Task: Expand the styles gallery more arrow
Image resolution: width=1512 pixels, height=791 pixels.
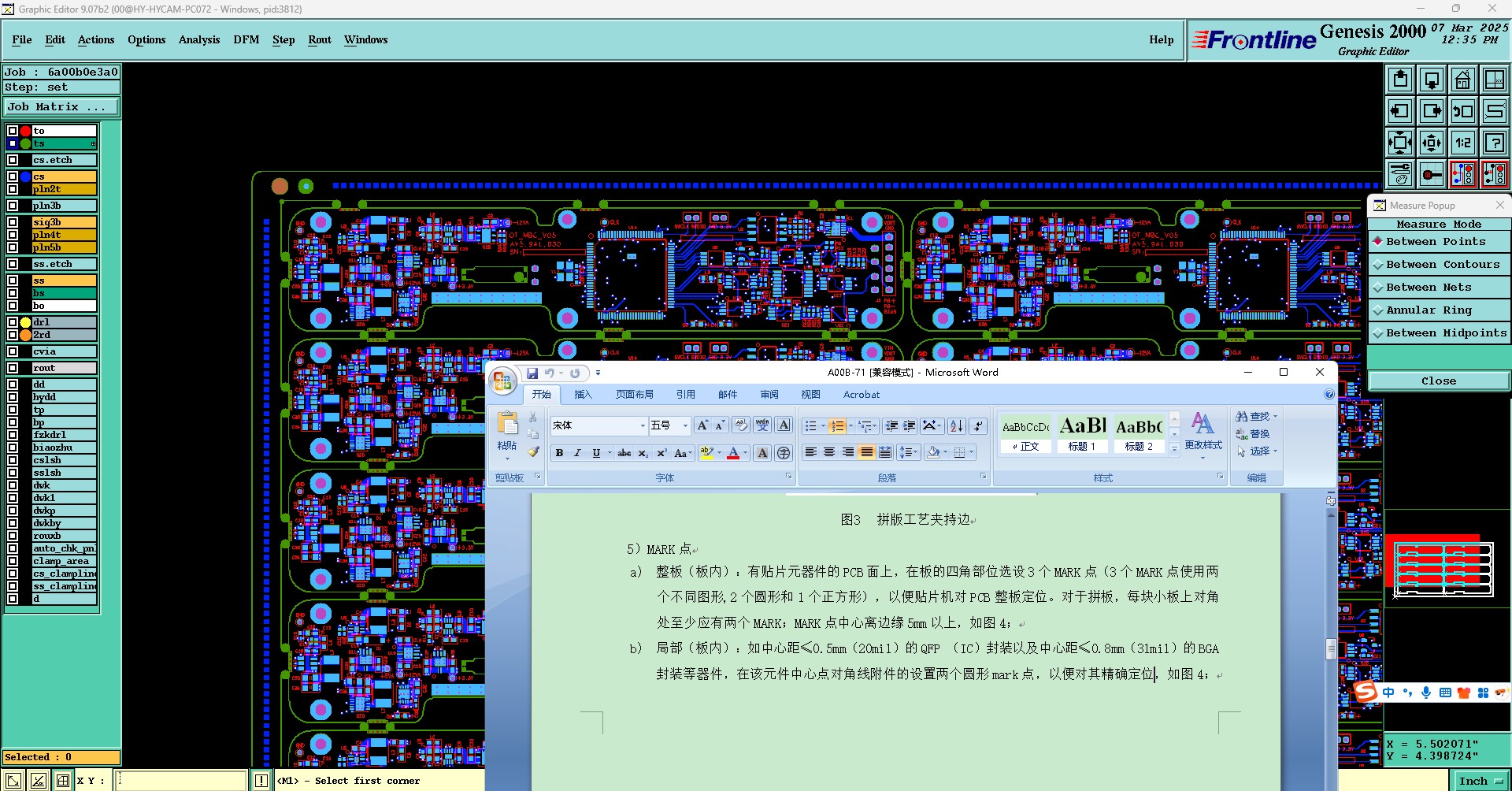Action: click(1174, 449)
